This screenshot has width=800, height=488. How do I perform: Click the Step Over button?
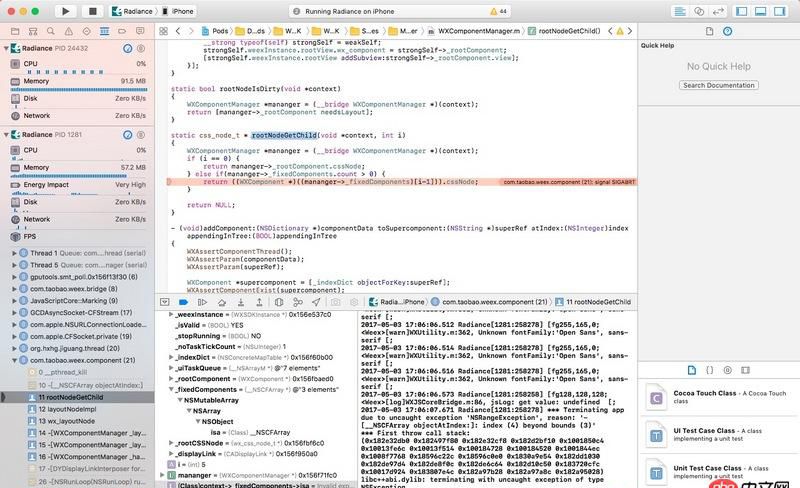tap(221, 302)
